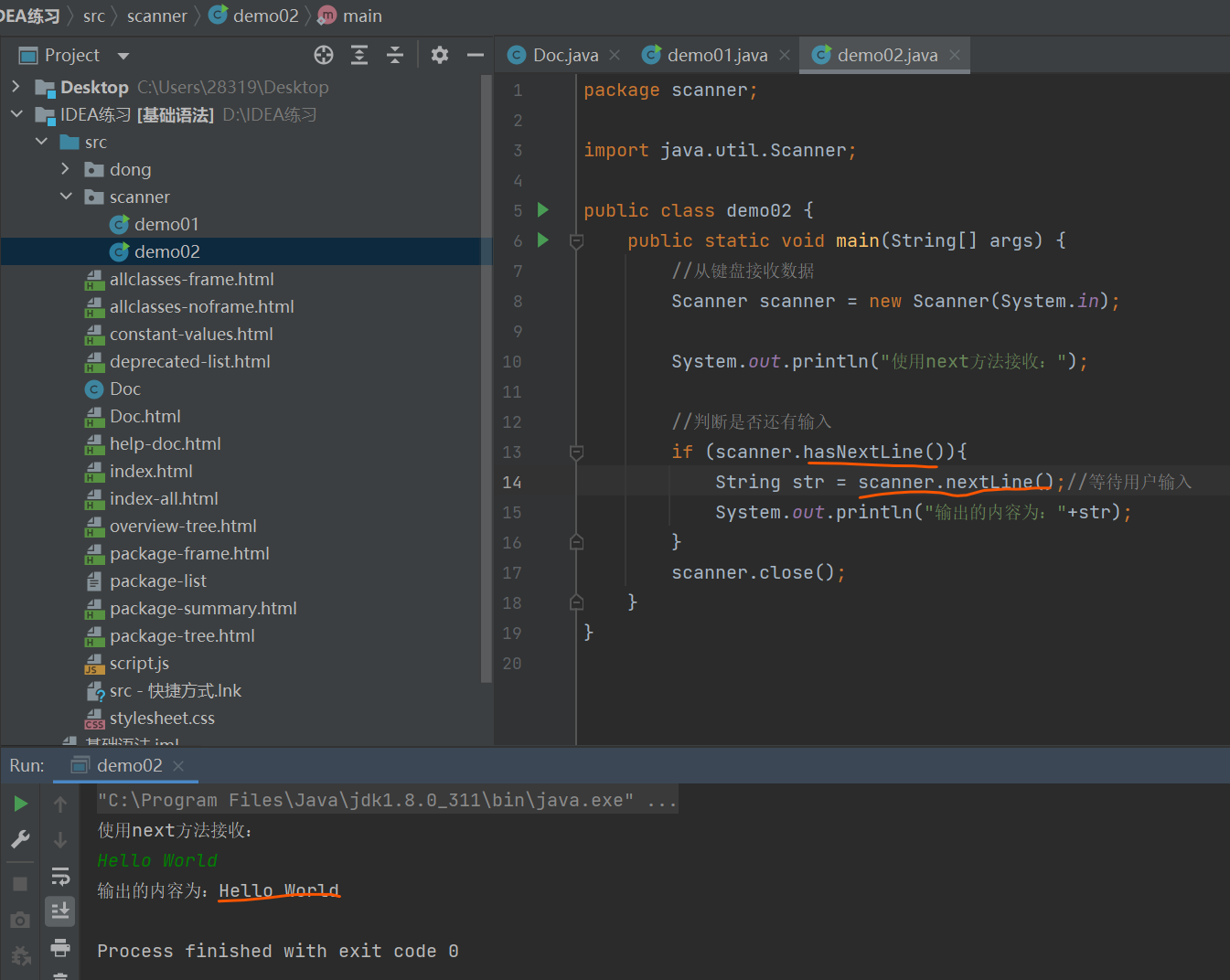Close the demo02.java editor tab

coord(955,55)
